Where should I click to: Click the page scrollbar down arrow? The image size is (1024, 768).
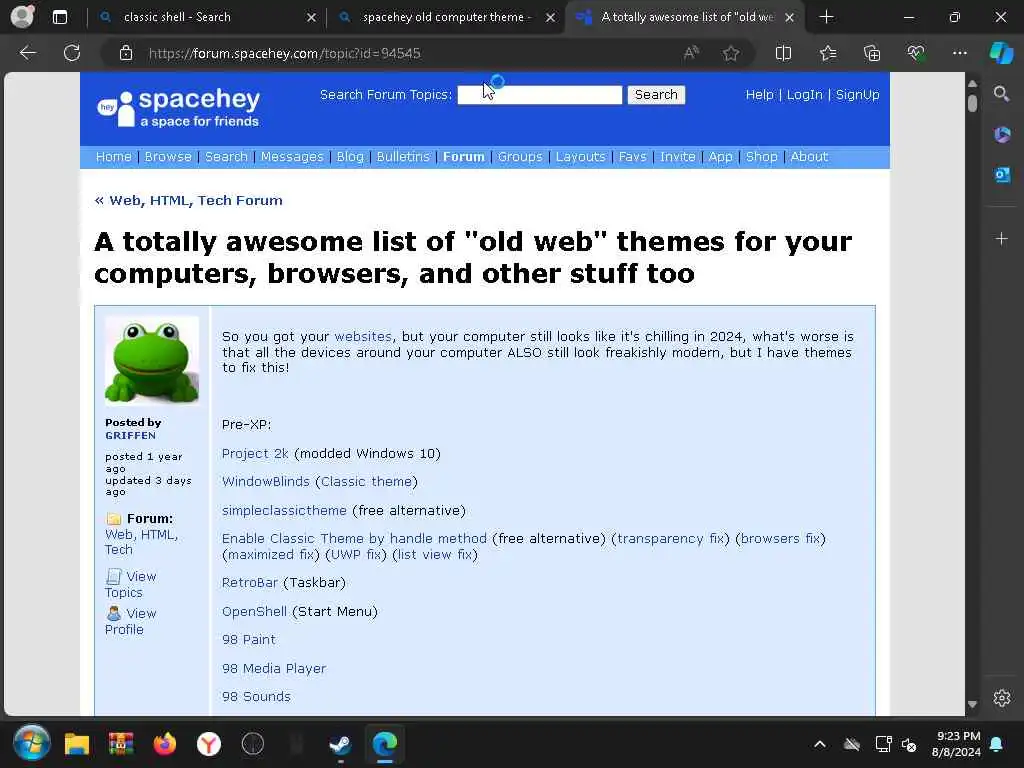coord(972,704)
